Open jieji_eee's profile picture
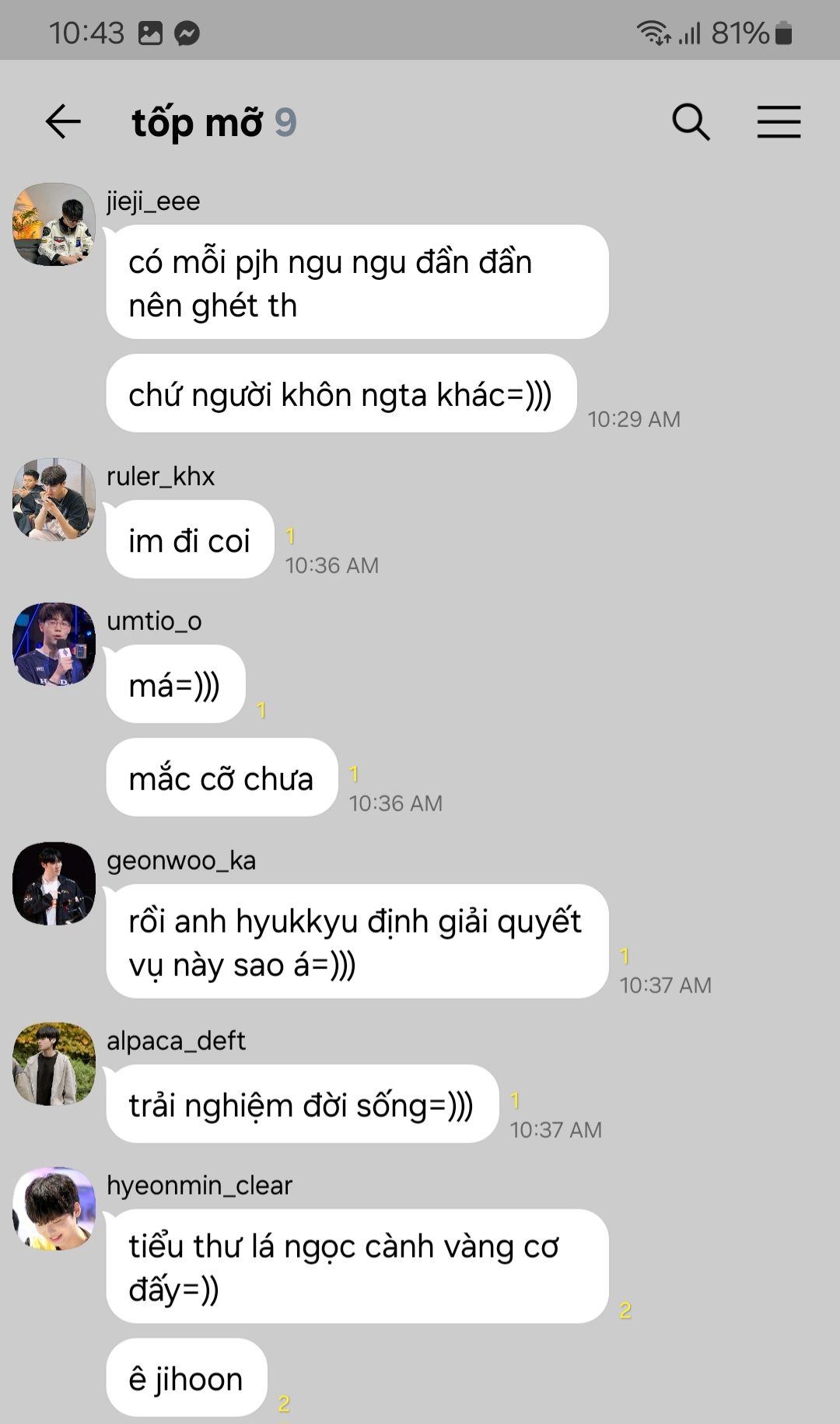The height and width of the screenshot is (1424, 840). point(54,224)
